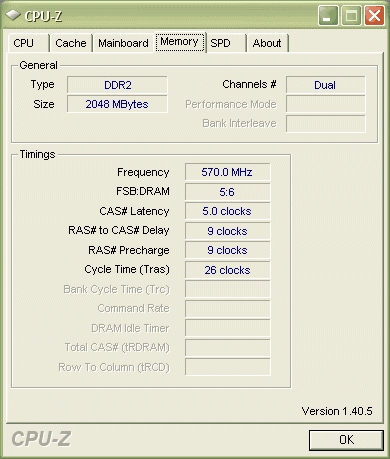Close the CPU-Z window
390x459 pixels.
[374, 15]
